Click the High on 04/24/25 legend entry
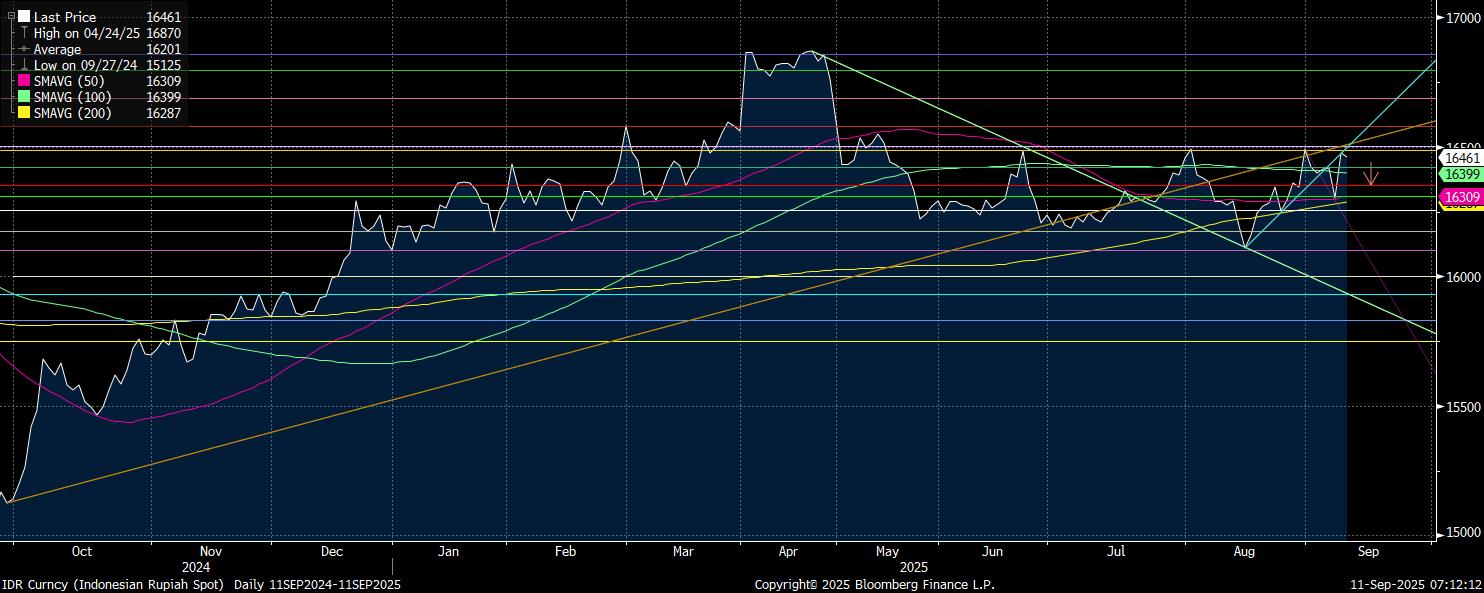The width and height of the screenshot is (1484, 593). (92, 33)
